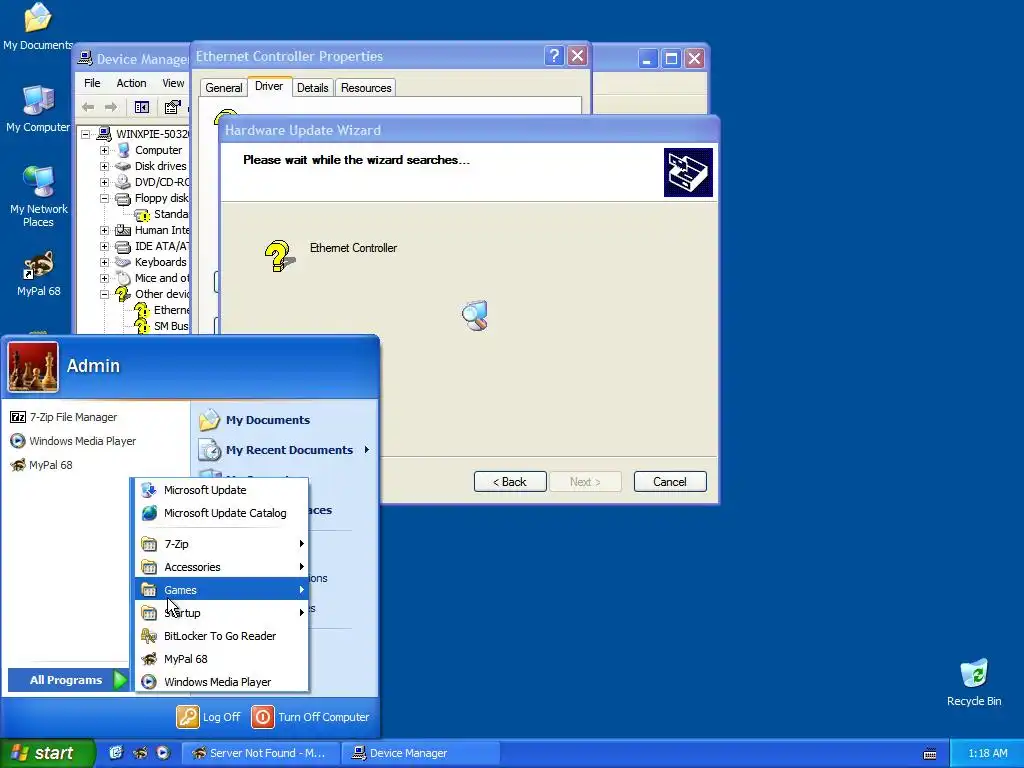Switch to Server Not Found taskbar window
Viewport: 1024px width, 768px height.
[260, 753]
